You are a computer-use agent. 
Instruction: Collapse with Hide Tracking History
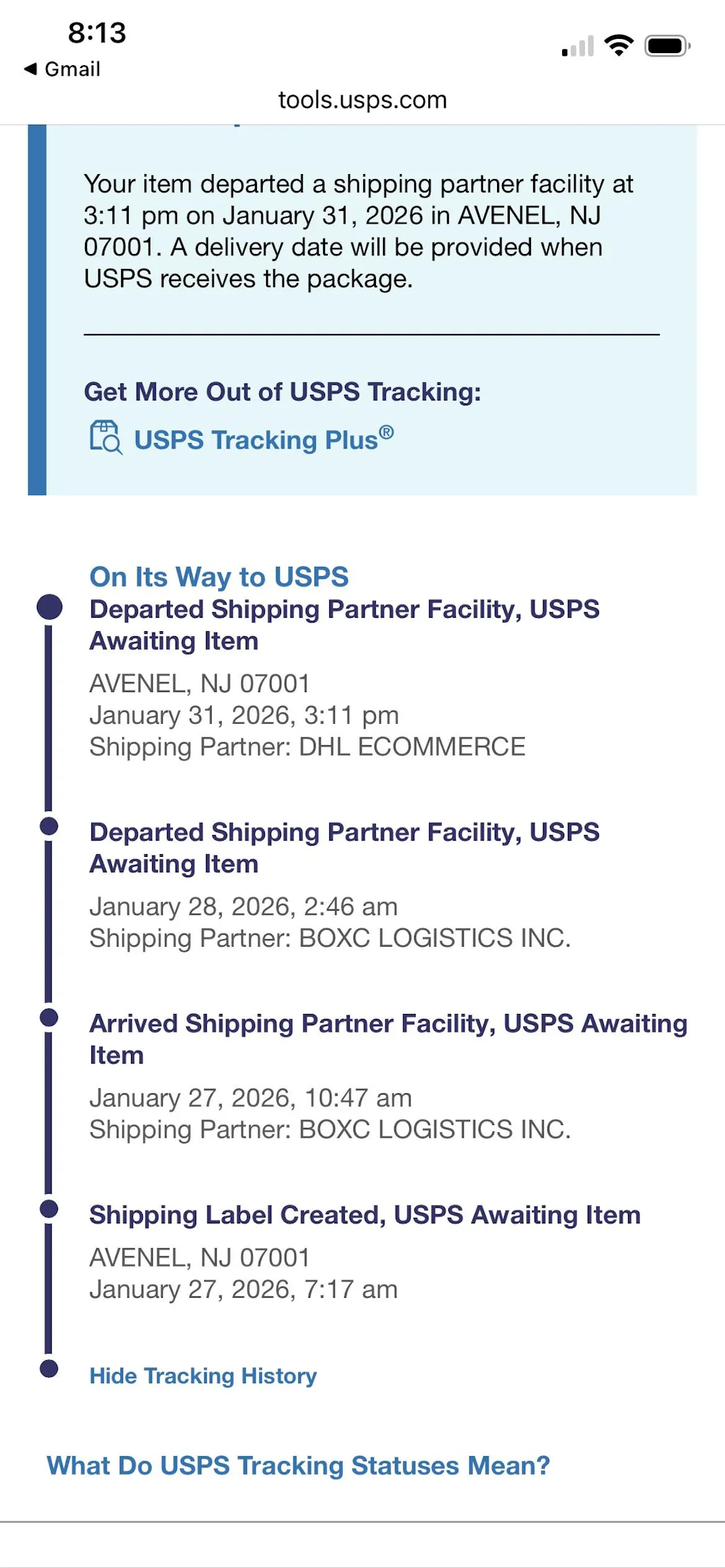tap(202, 1376)
